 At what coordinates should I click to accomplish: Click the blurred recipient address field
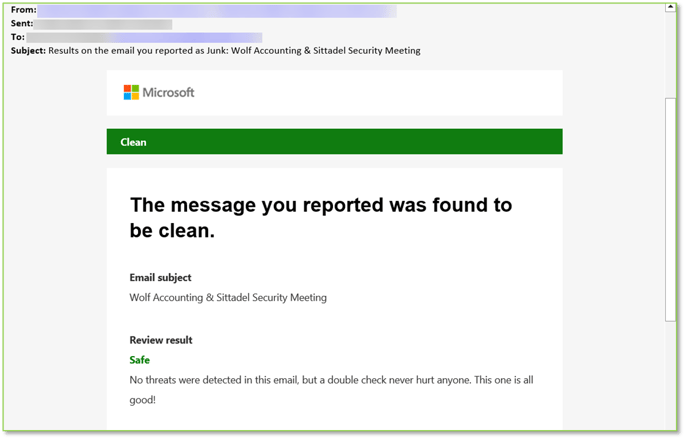(144, 38)
